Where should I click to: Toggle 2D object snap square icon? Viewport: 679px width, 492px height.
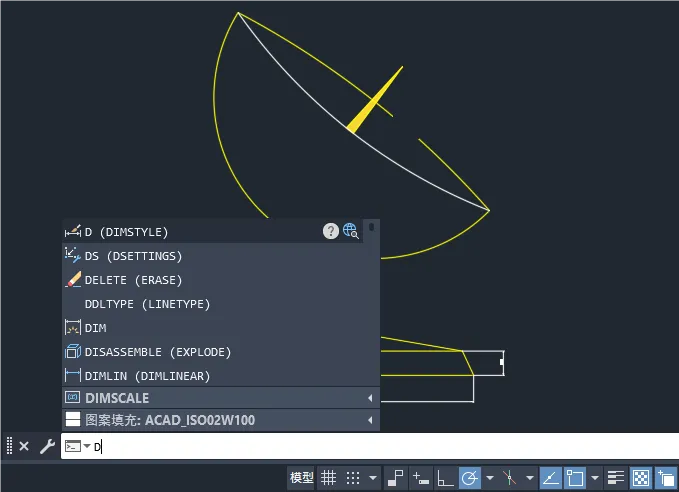[x=575, y=478]
